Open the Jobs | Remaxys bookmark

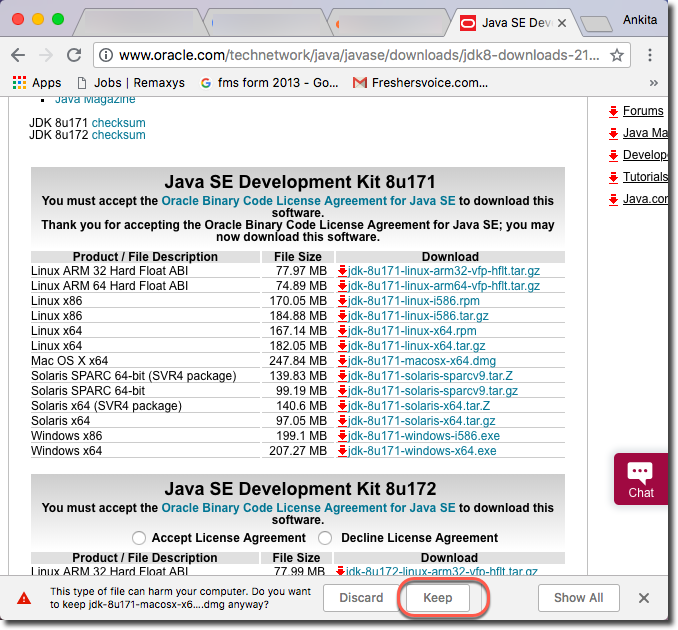(131, 83)
